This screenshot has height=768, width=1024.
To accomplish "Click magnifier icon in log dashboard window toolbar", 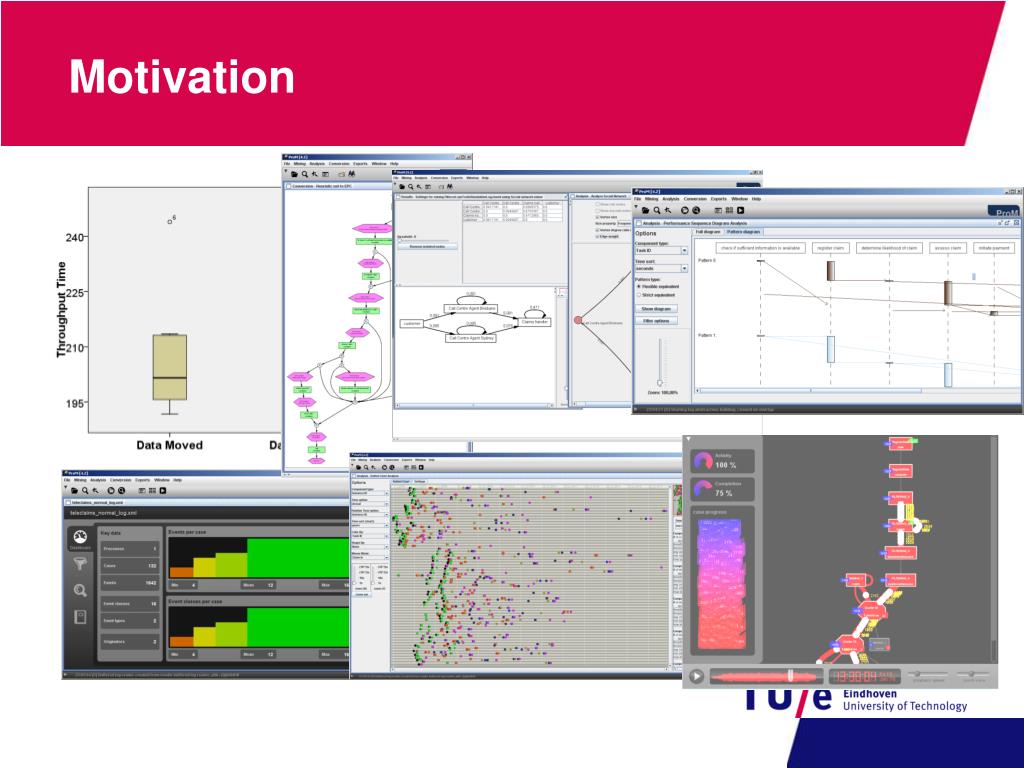I will tap(85, 490).
